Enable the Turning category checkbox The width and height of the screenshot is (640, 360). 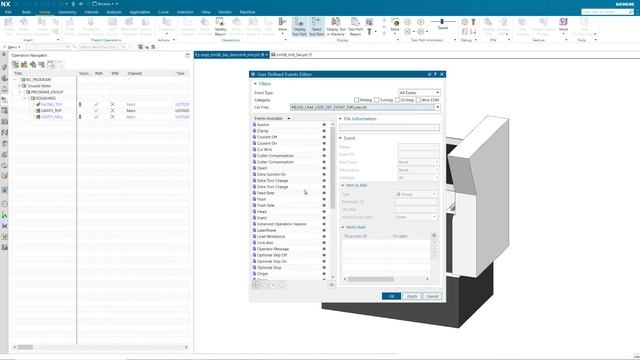pos(376,100)
